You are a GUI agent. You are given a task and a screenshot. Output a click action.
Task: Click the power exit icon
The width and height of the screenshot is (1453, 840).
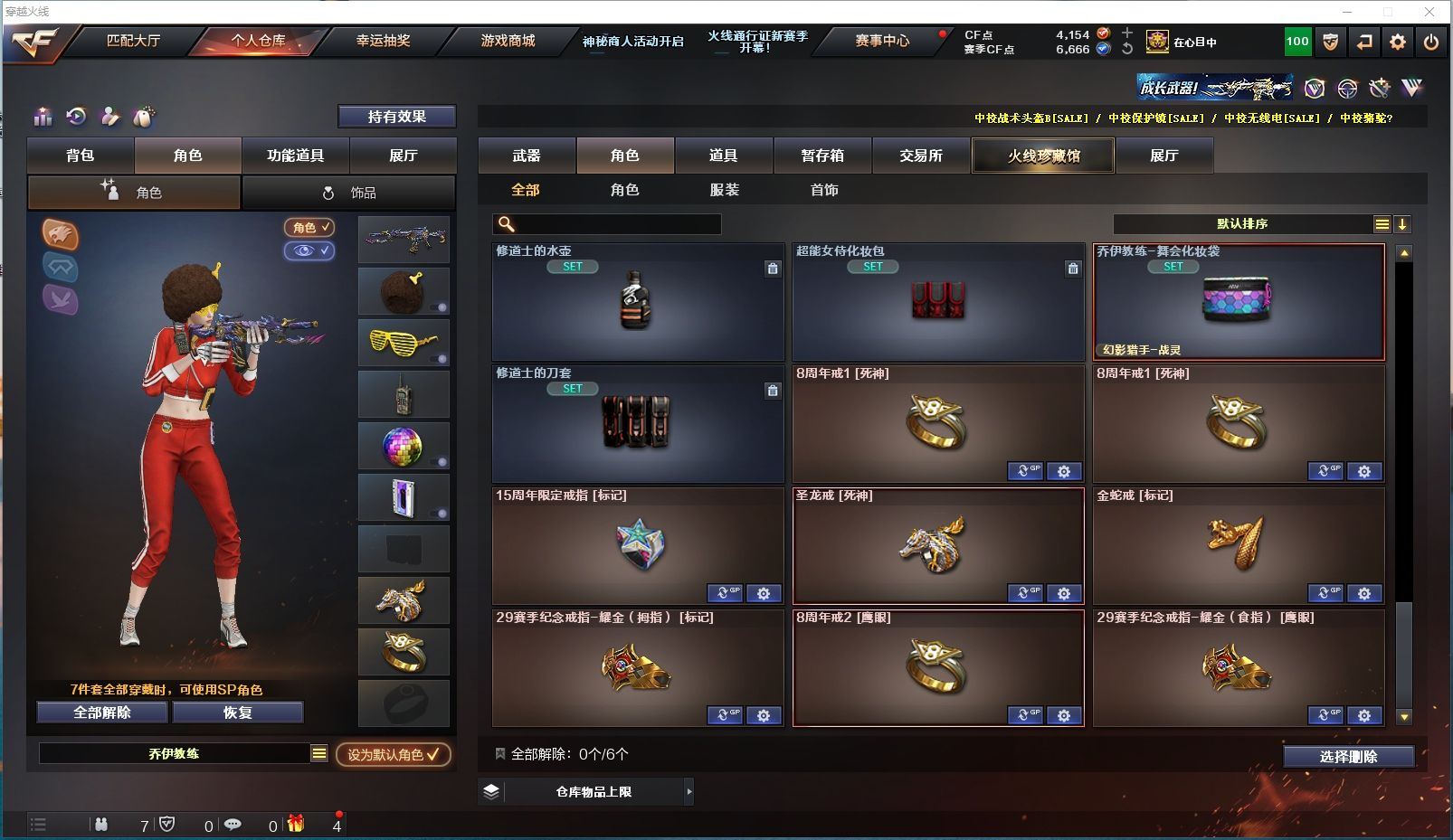tap(1431, 42)
